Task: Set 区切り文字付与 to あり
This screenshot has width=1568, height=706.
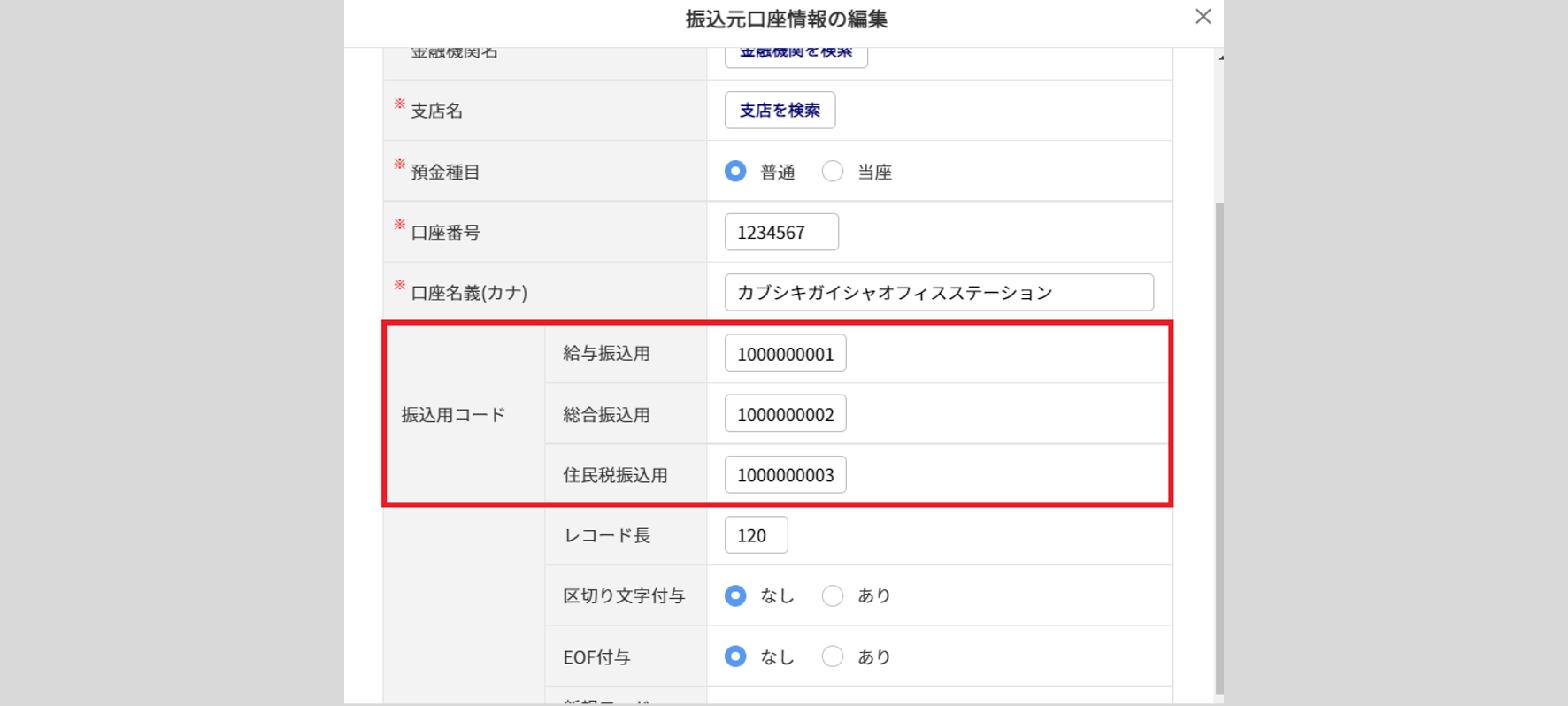Action: tap(833, 596)
